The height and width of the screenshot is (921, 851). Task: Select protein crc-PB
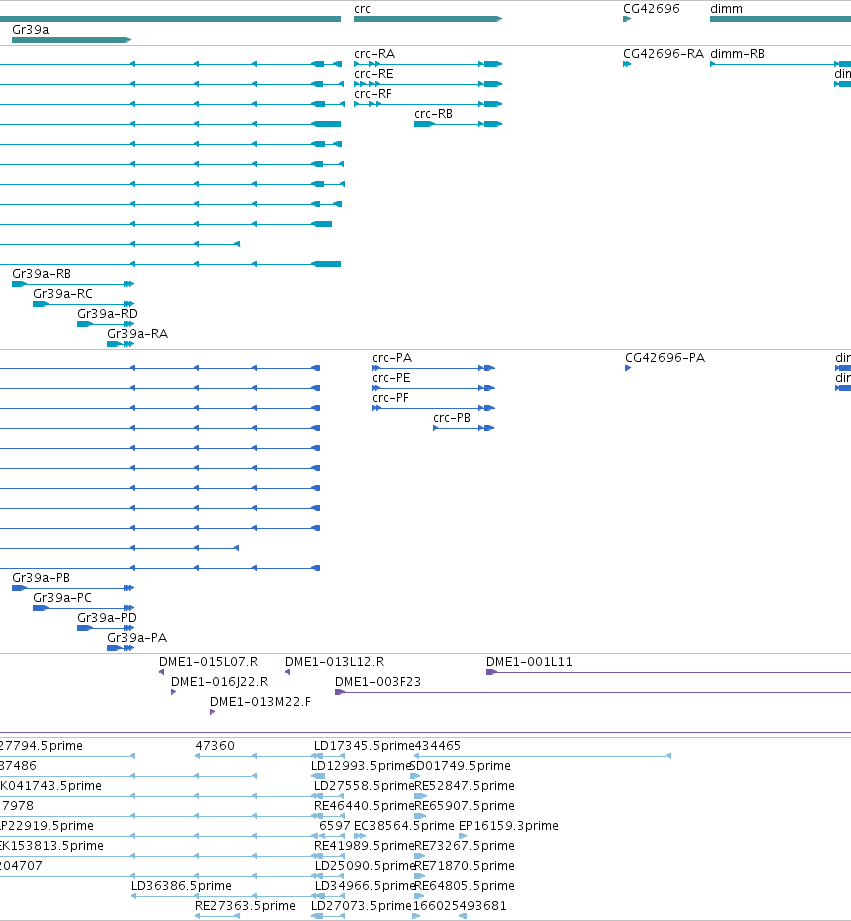pos(464,428)
